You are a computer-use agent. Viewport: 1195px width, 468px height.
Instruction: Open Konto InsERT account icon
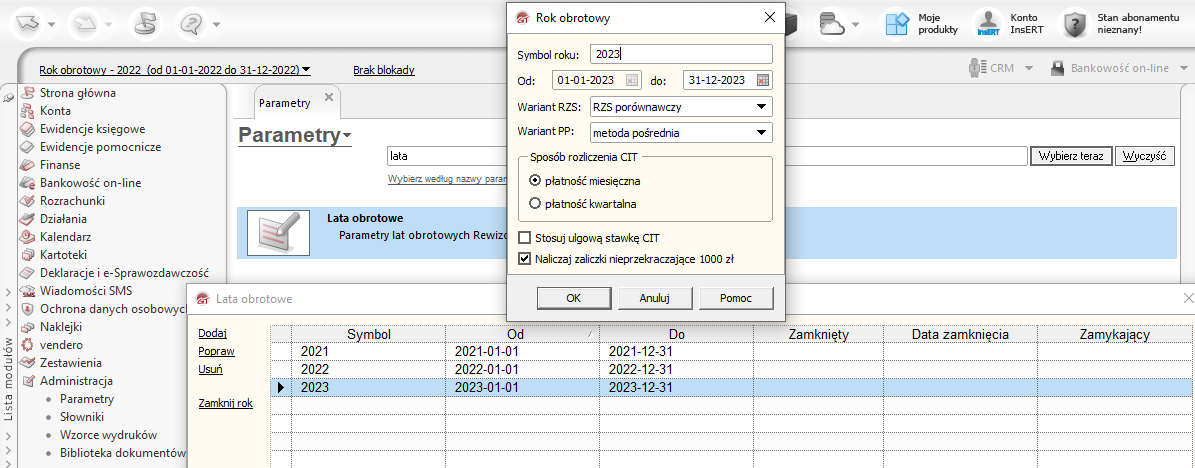pos(988,24)
